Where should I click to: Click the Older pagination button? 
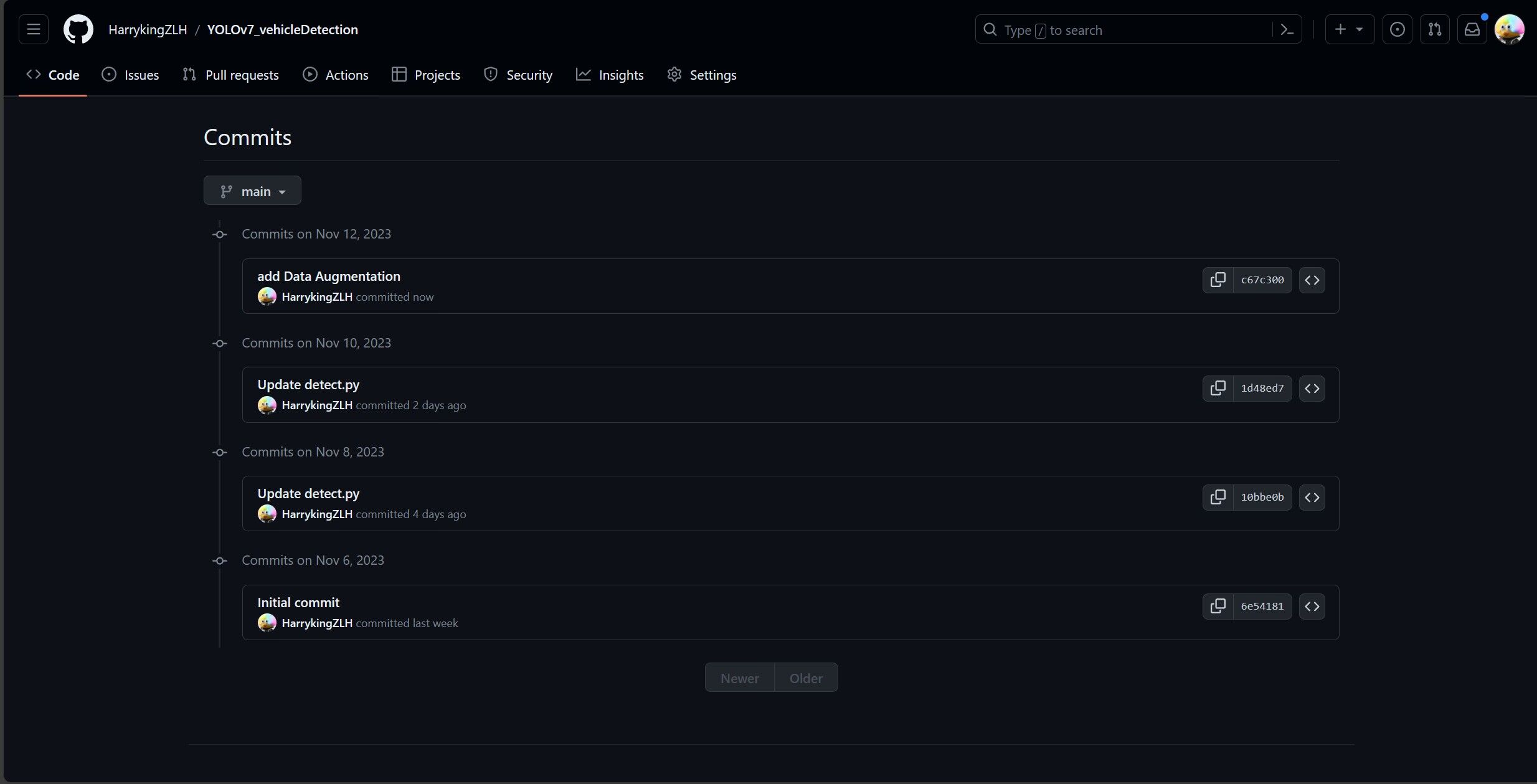[806, 678]
